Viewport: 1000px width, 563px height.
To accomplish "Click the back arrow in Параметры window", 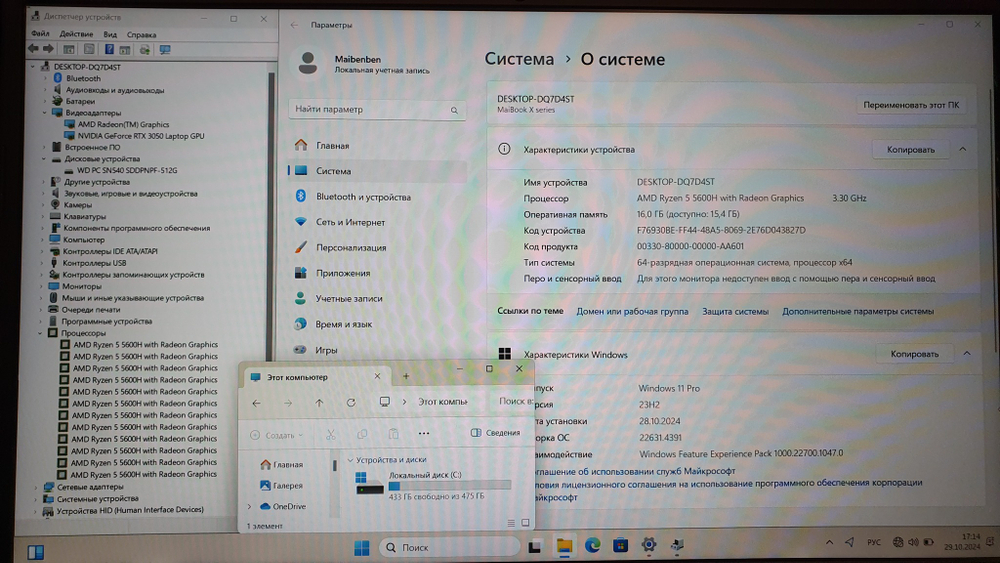I will point(294,25).
